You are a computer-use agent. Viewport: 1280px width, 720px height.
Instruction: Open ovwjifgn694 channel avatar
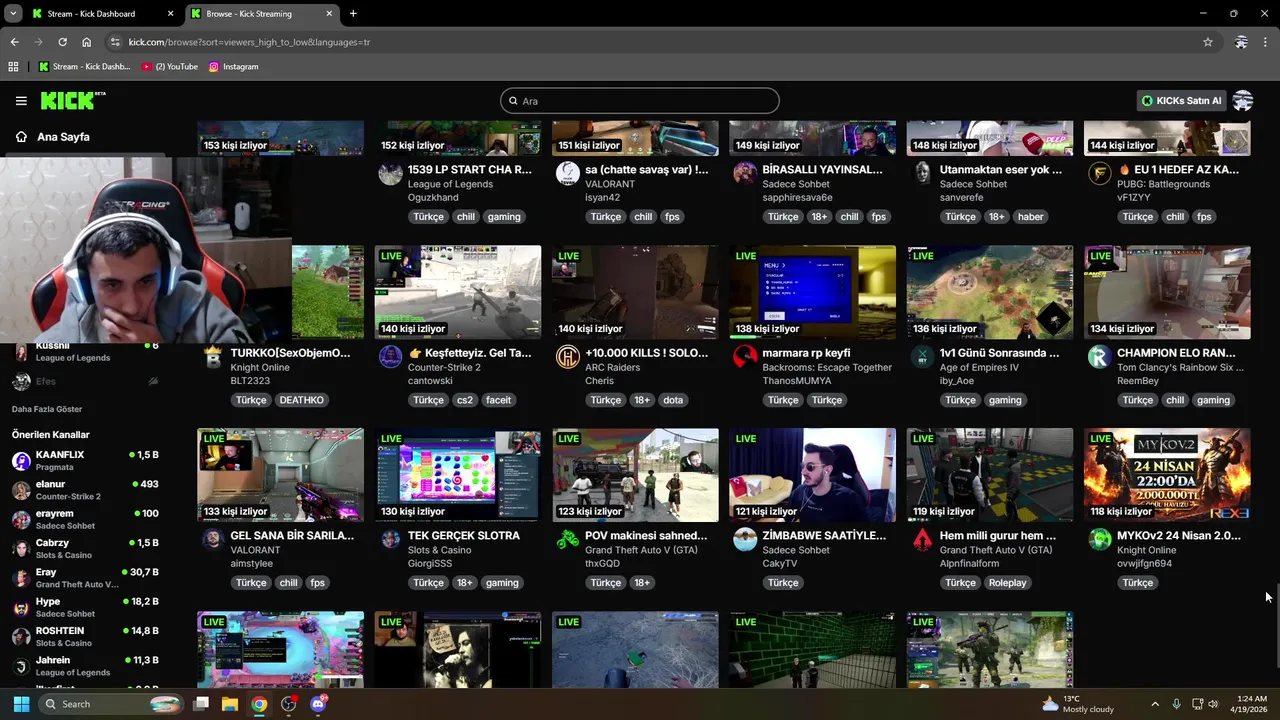click(x=1099, y=539)
